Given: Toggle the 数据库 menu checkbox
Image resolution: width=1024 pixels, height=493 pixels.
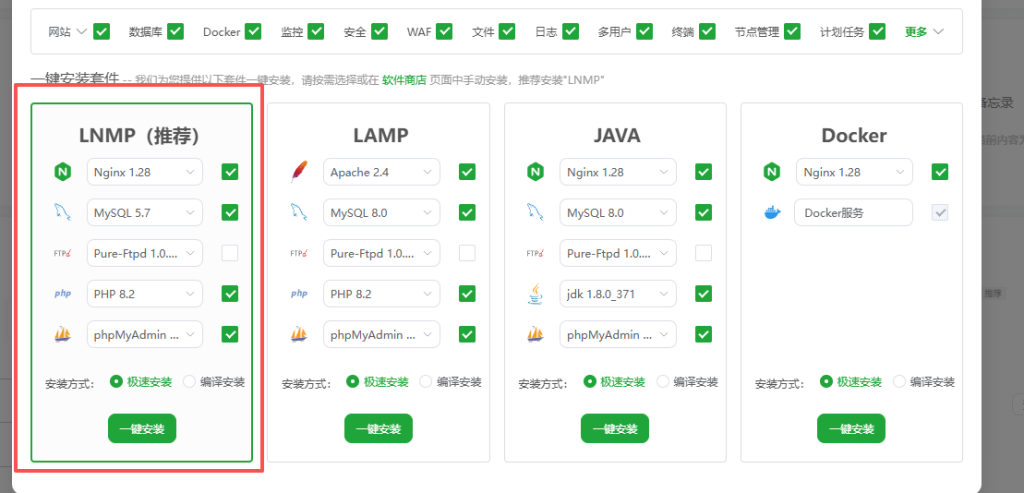Looking at the screenshot, I should (175, 31).
